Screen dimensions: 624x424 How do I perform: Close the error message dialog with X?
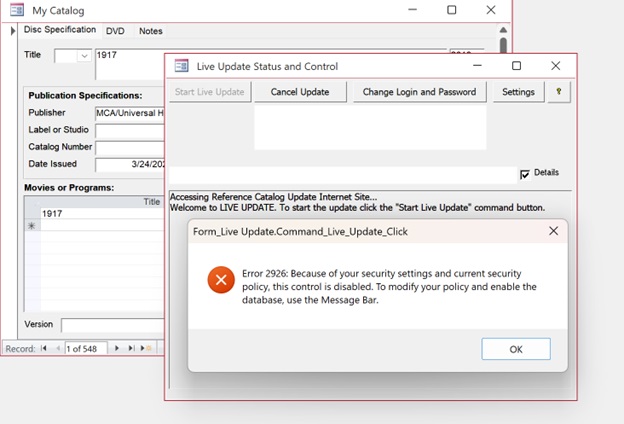point(553,231)
